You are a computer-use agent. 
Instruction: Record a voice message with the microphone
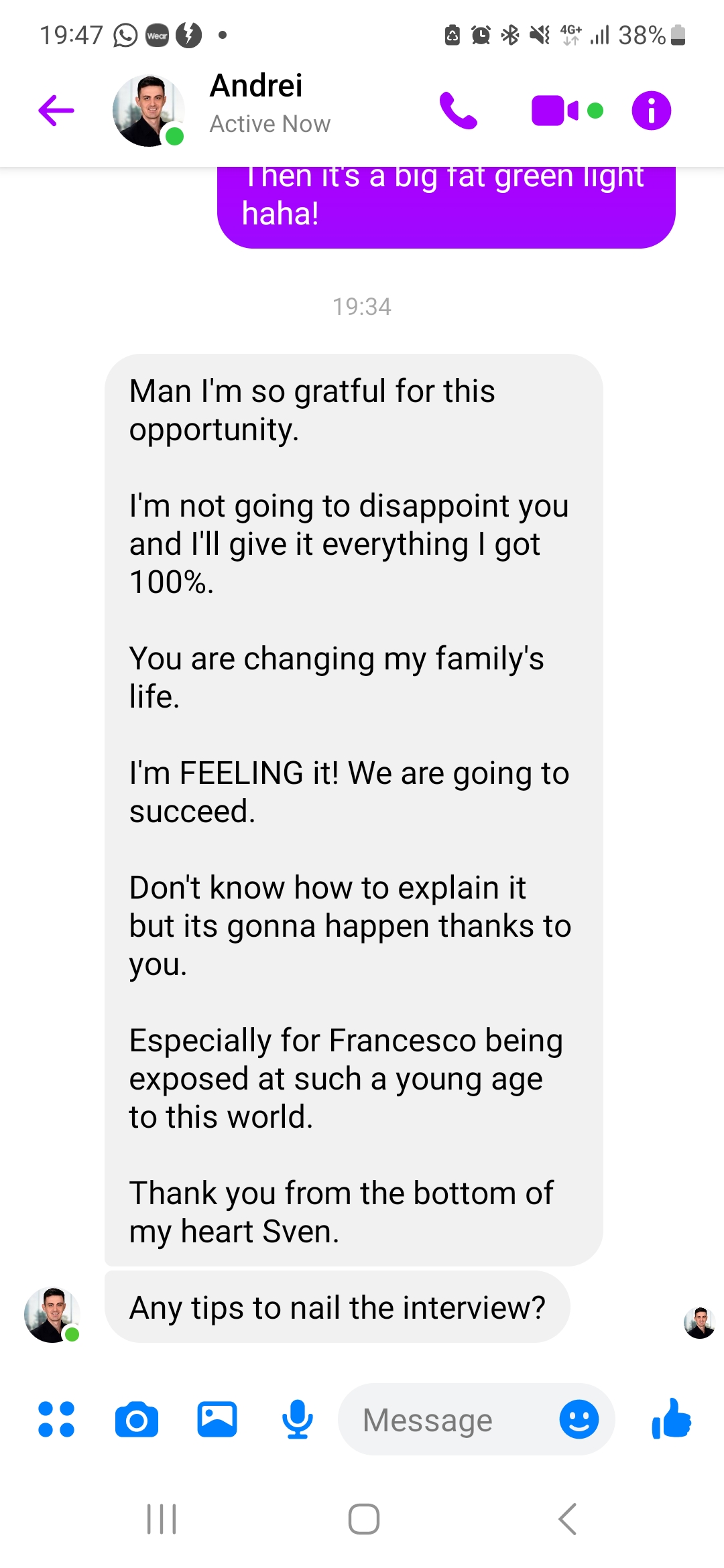[x=297, y=1419]
